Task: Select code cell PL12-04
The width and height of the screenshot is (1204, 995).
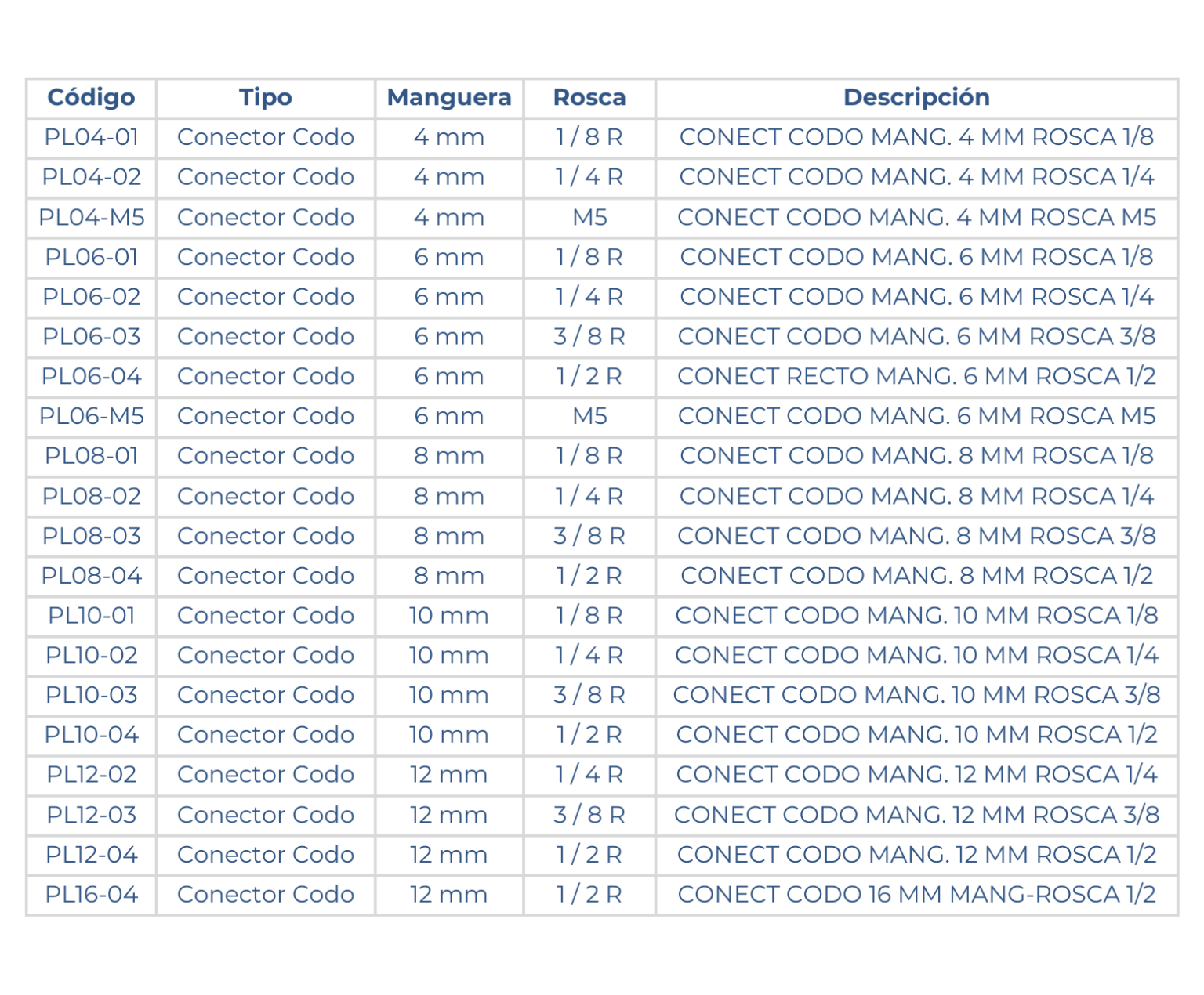Action: click(92, 855)
